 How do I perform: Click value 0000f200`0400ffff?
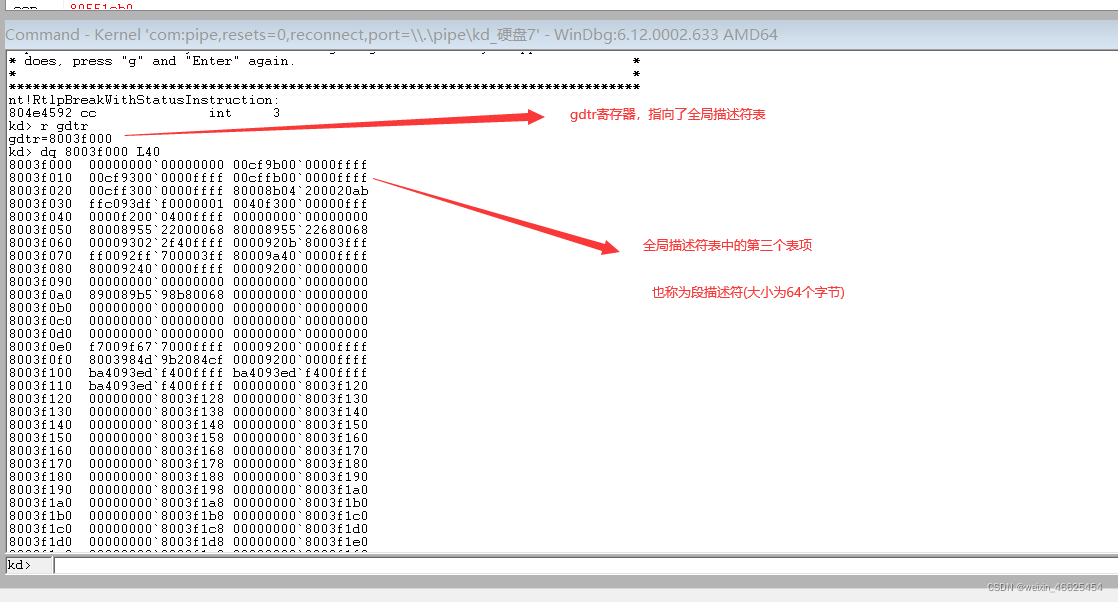tap(156, 217)
